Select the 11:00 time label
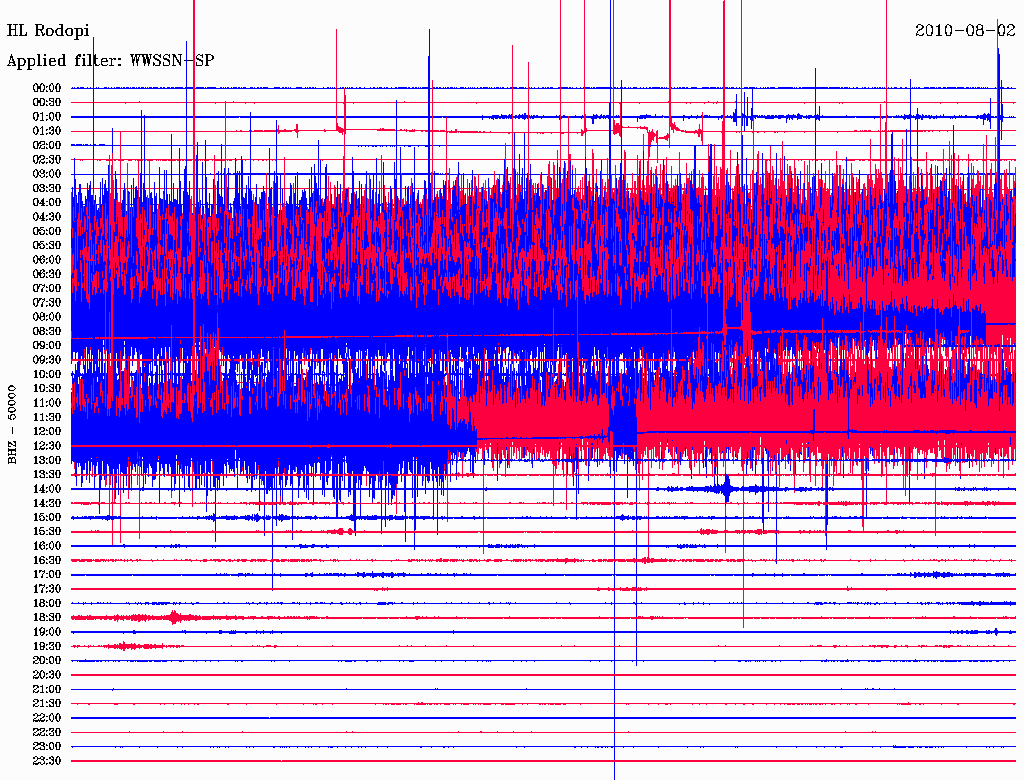 [x=47, y=403]
